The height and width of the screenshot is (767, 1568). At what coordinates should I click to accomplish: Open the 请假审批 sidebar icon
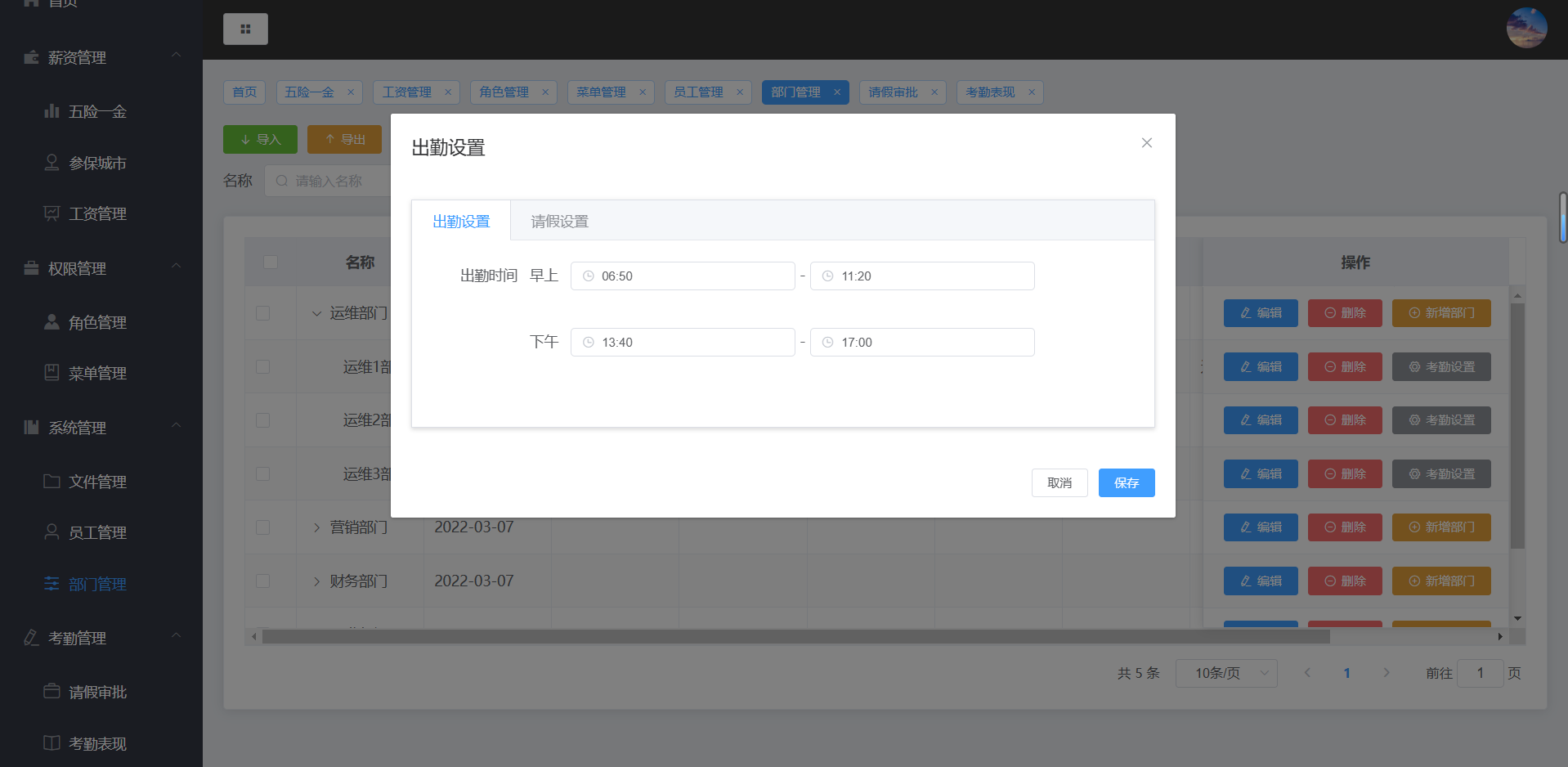point(52,691)
